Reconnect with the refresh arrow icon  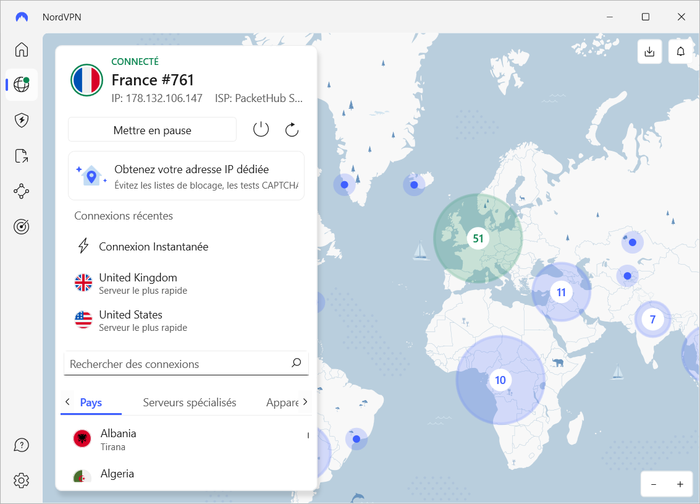pos(292,130)
